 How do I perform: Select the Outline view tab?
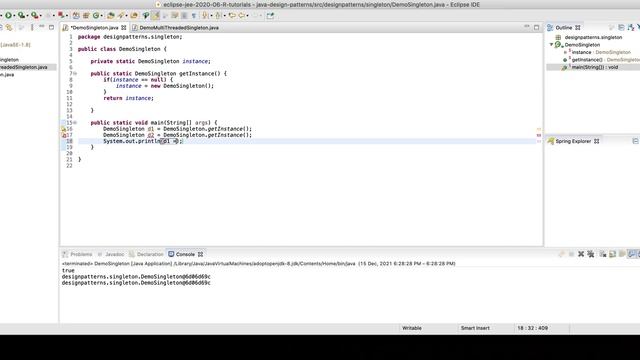click(x=564, y=28)
